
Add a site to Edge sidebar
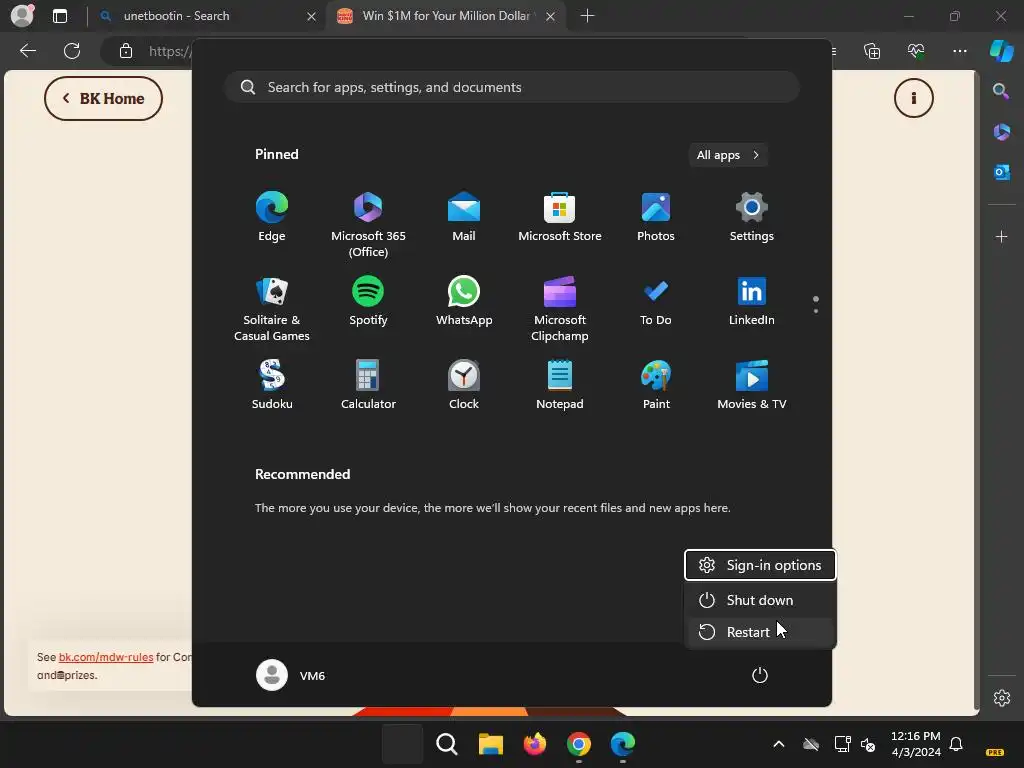coord(1001,236)
